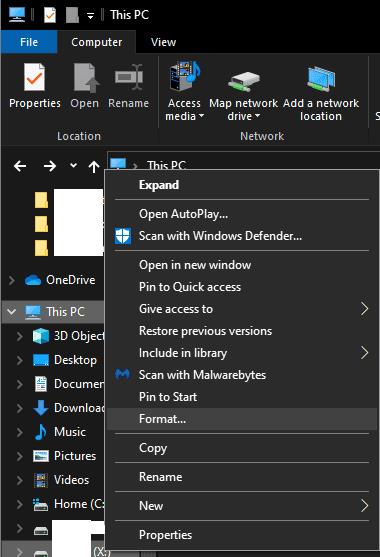Collapse the This PC tree node
Viewport: 380px width, 557px height.
pyautogui.click(x=11, y=312)
